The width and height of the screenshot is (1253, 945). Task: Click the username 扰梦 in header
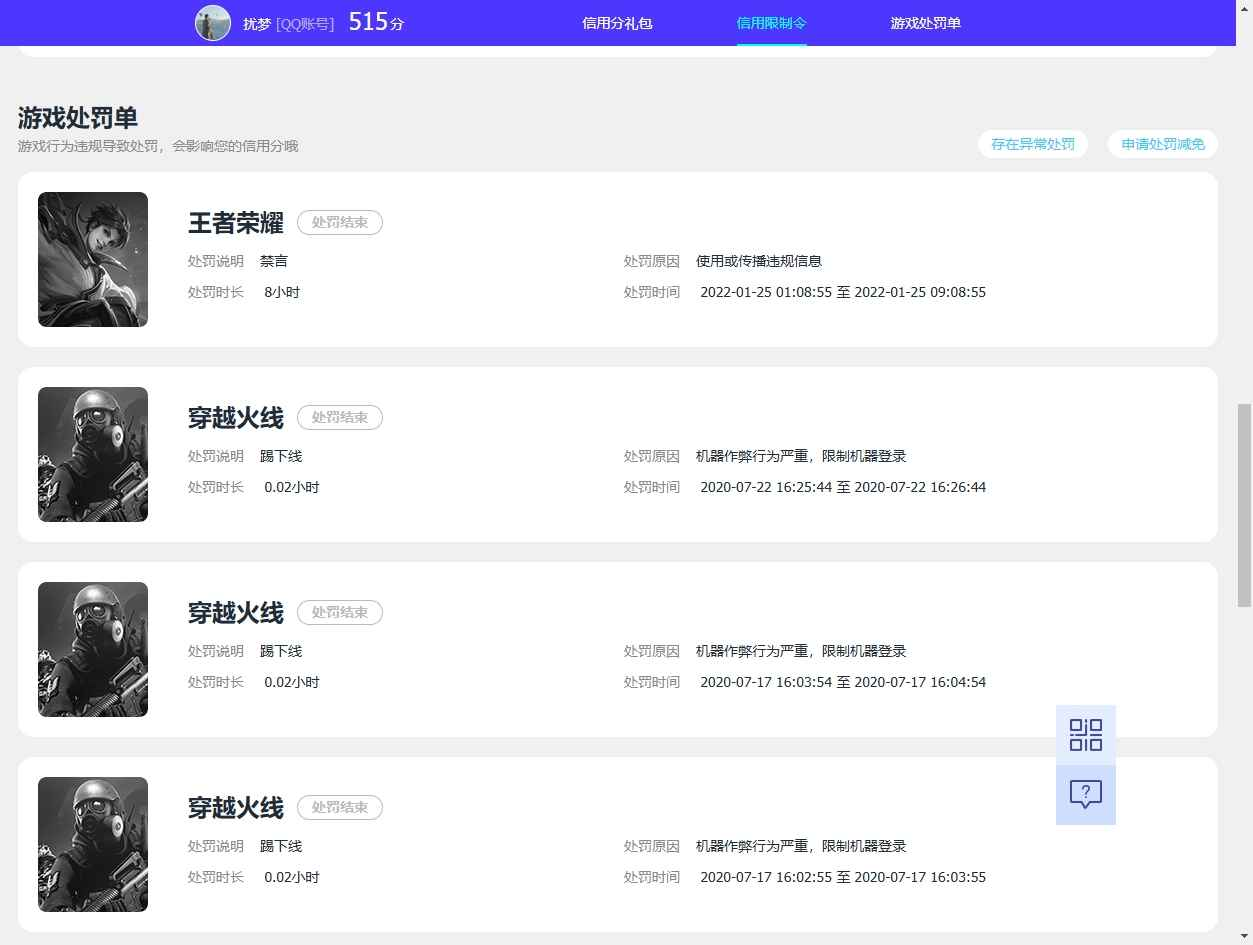(x=257, y=23)
